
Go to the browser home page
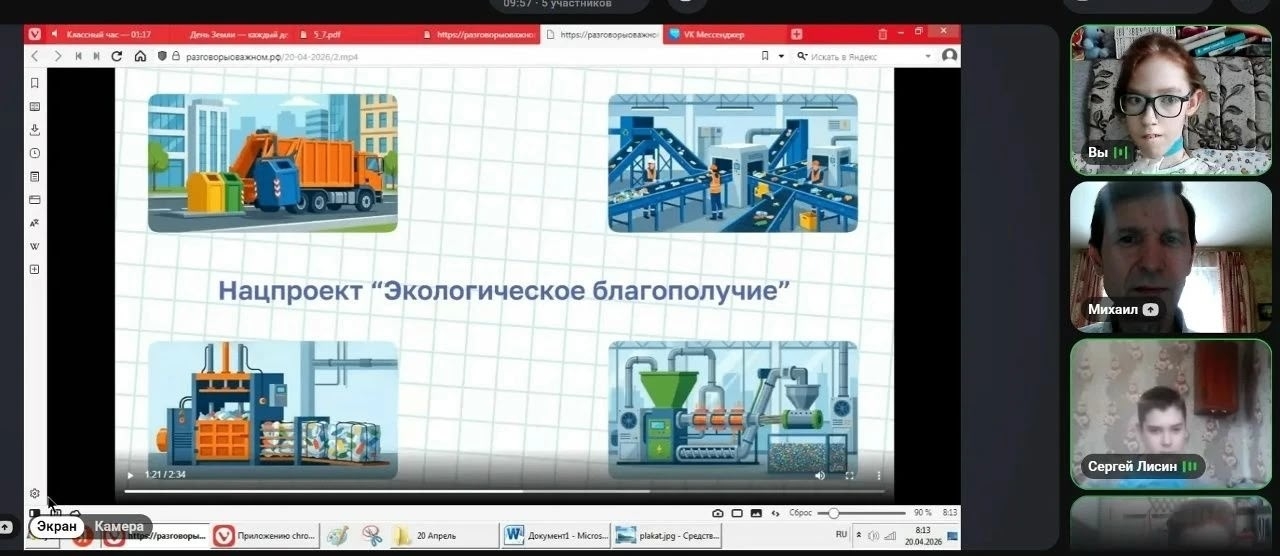tap(140, 57)
